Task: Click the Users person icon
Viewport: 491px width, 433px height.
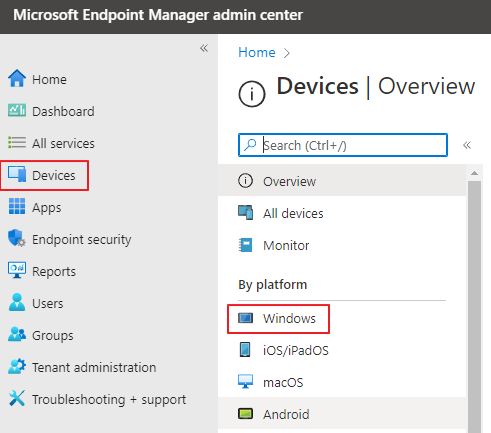Action: [x=17, y=302]
